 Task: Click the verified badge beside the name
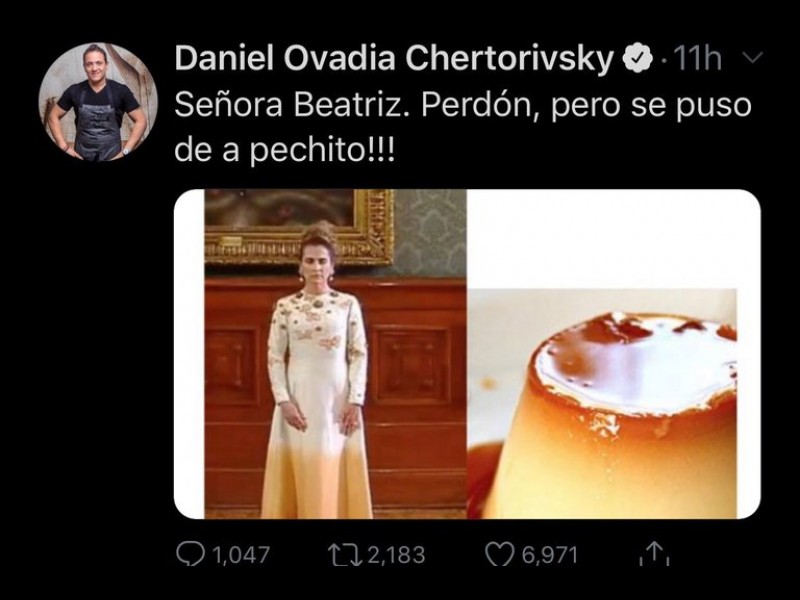636,61
